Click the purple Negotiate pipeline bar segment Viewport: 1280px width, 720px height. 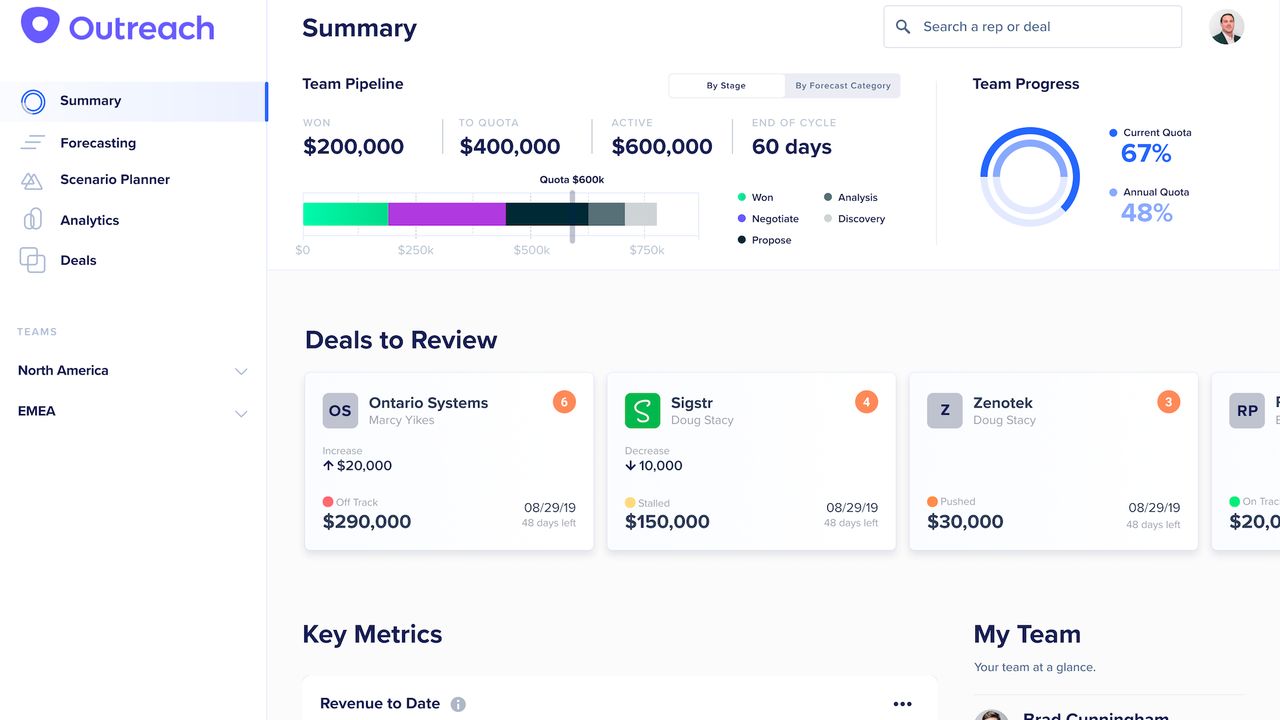click(446, 214)
